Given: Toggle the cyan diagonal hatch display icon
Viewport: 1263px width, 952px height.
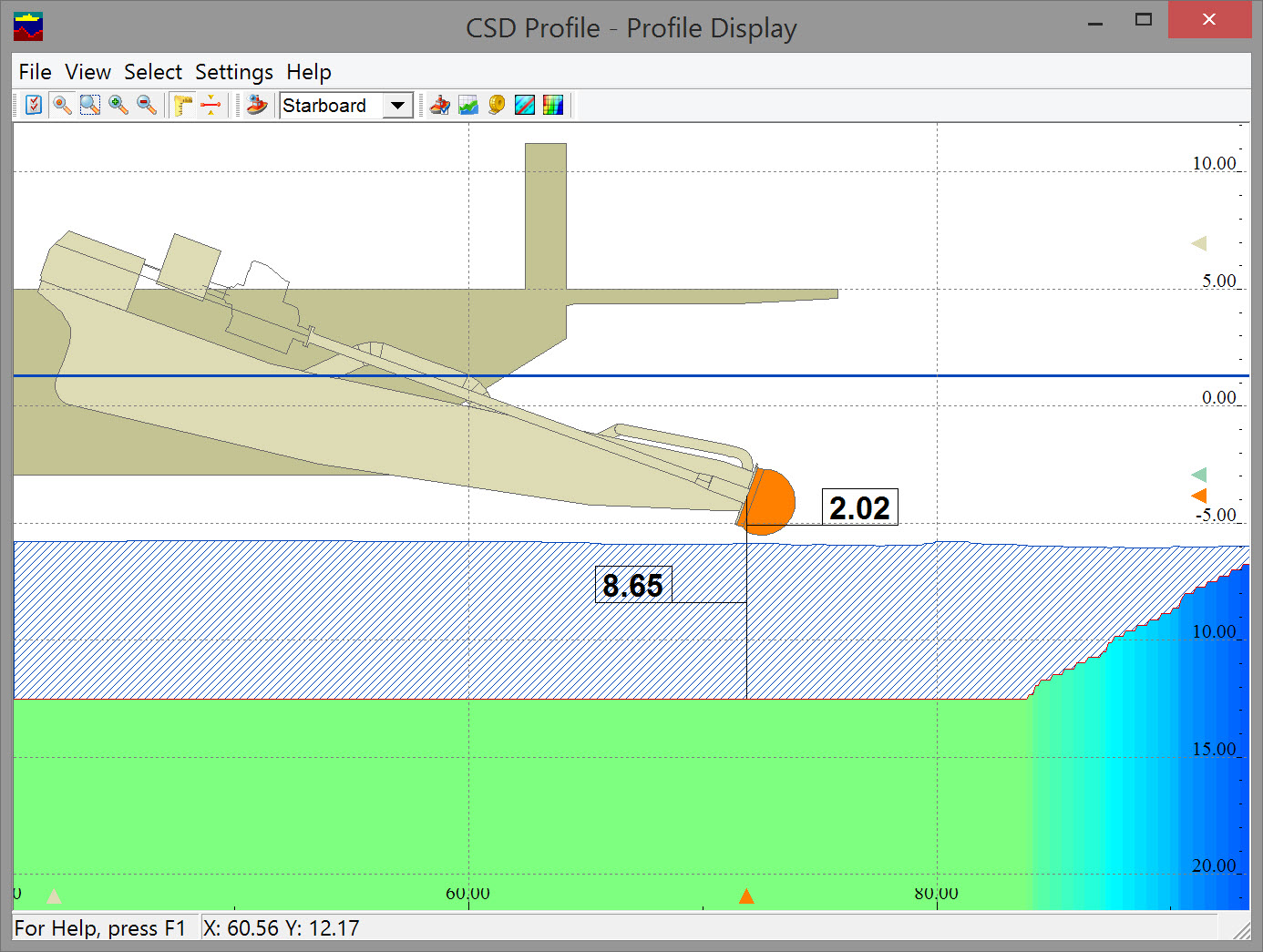Looking at the screenshot, I should [x=525, y=105].
